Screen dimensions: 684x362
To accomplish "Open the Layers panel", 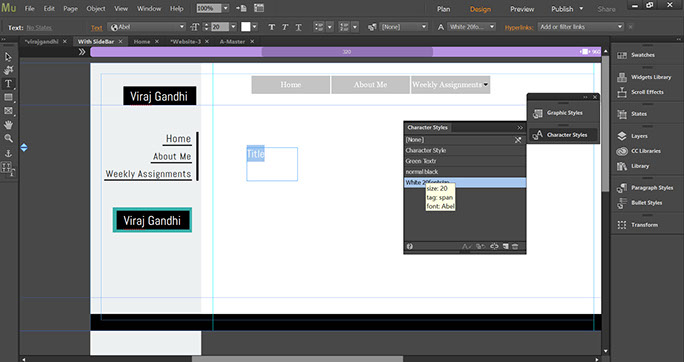I will tap(632, 136).
